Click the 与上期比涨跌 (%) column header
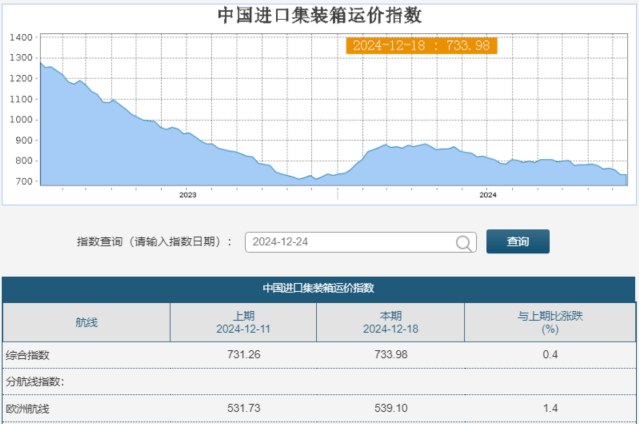Screen dimensions: 639x424 click(549, 322)
